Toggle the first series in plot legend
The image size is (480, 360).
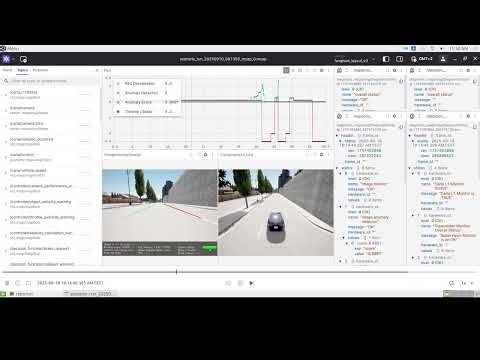[139, 83]
